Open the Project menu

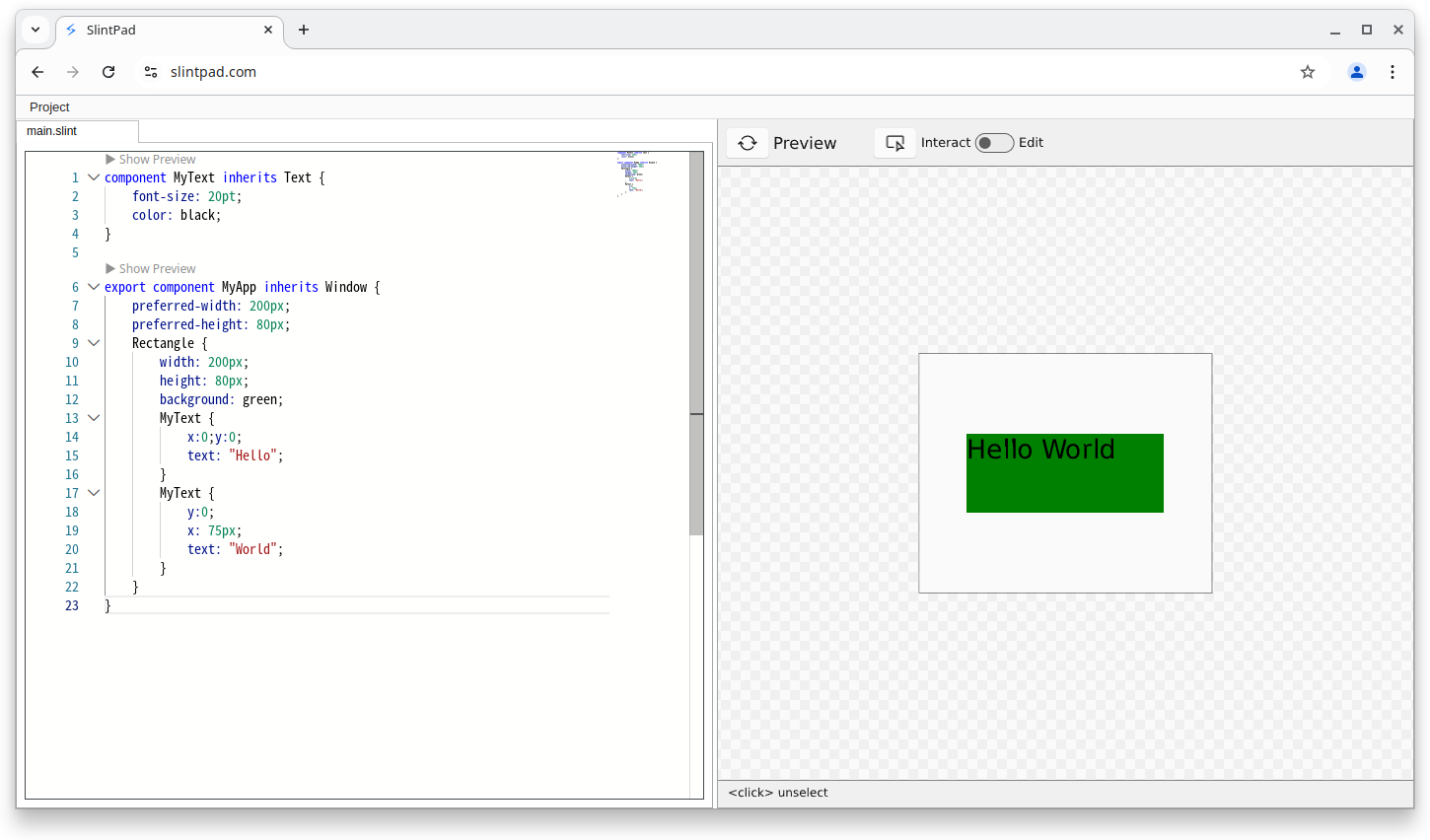tap(49, 107)
